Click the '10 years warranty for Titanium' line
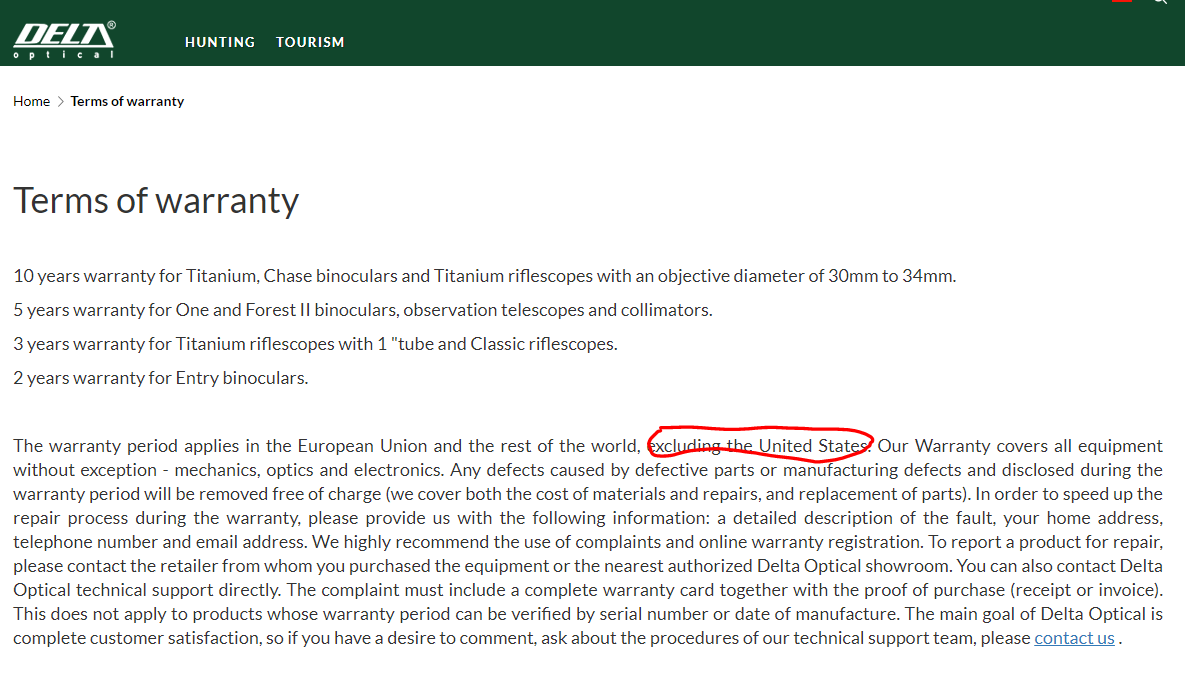 484,276
